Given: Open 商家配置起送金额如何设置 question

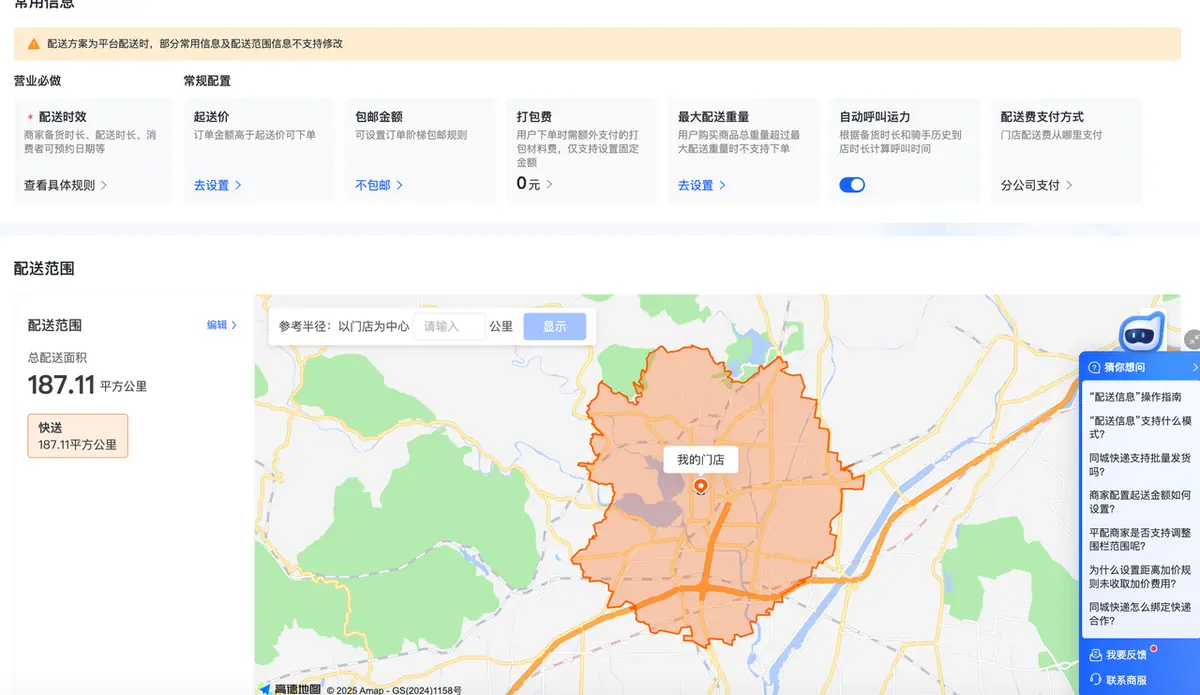Looking at the screenshot, I should (x=1140, y=502).
